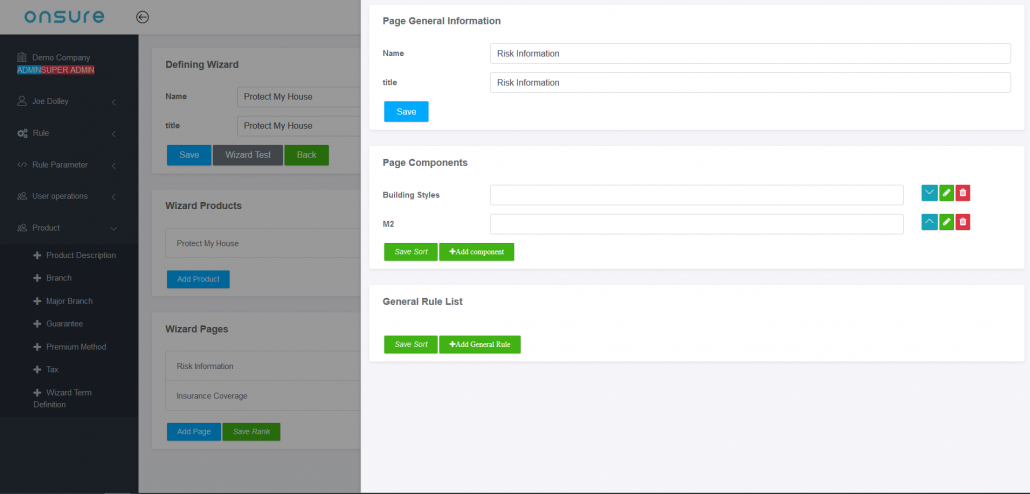Screen dimensions: 1030x494
Task: Collapse the Product sidebar section
Action: point(68,228)
